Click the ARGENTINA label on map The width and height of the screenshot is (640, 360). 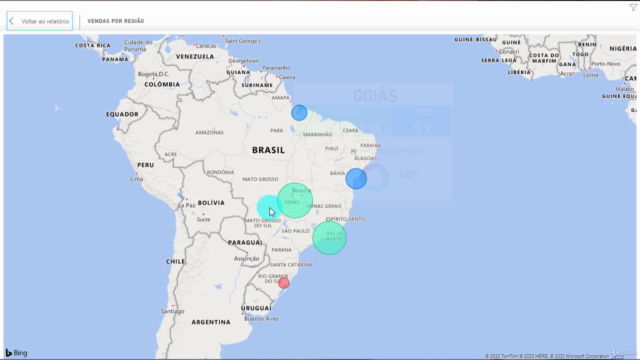pyautogui.click(x=211, y=322)
